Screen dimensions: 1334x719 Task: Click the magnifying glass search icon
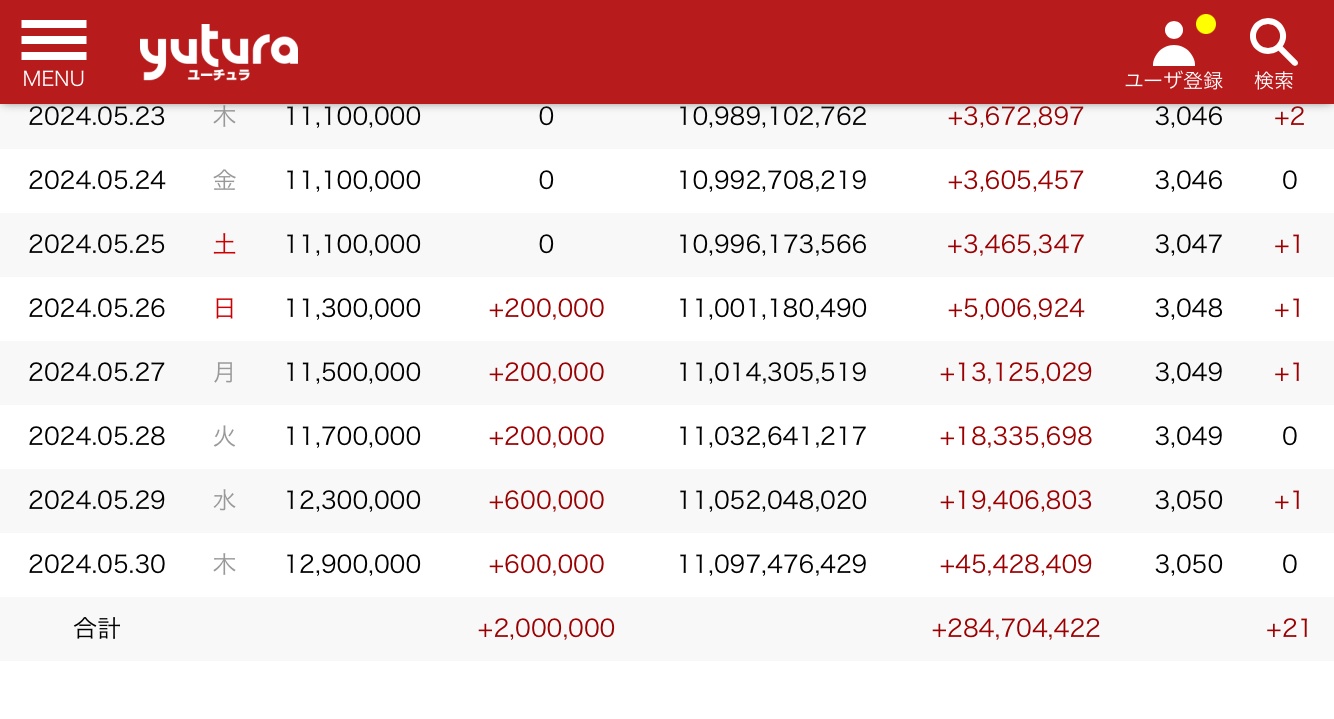(x=1273, y=43)
